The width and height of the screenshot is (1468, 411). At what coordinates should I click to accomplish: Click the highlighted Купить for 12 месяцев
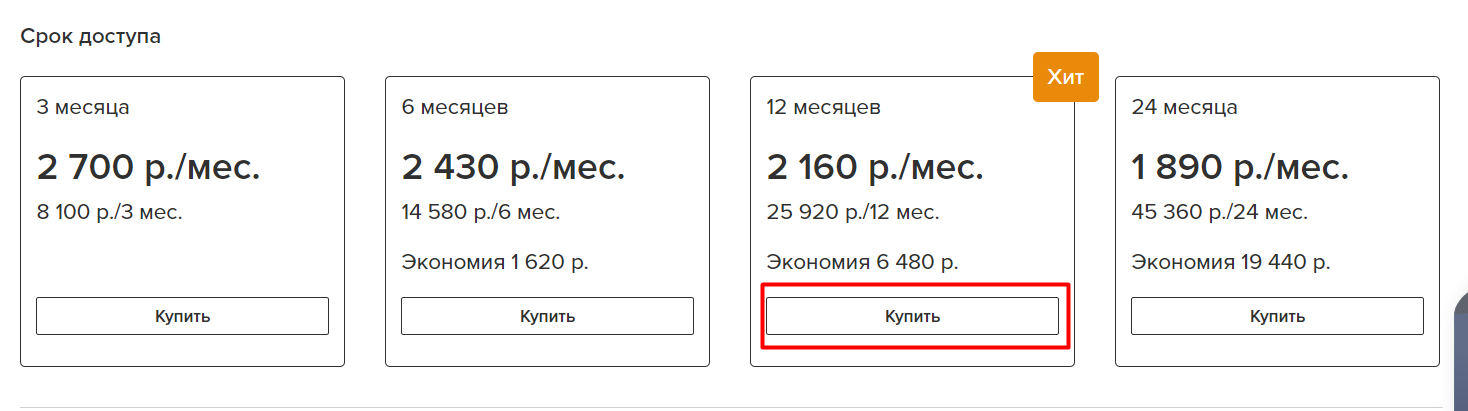coord(912,316)
